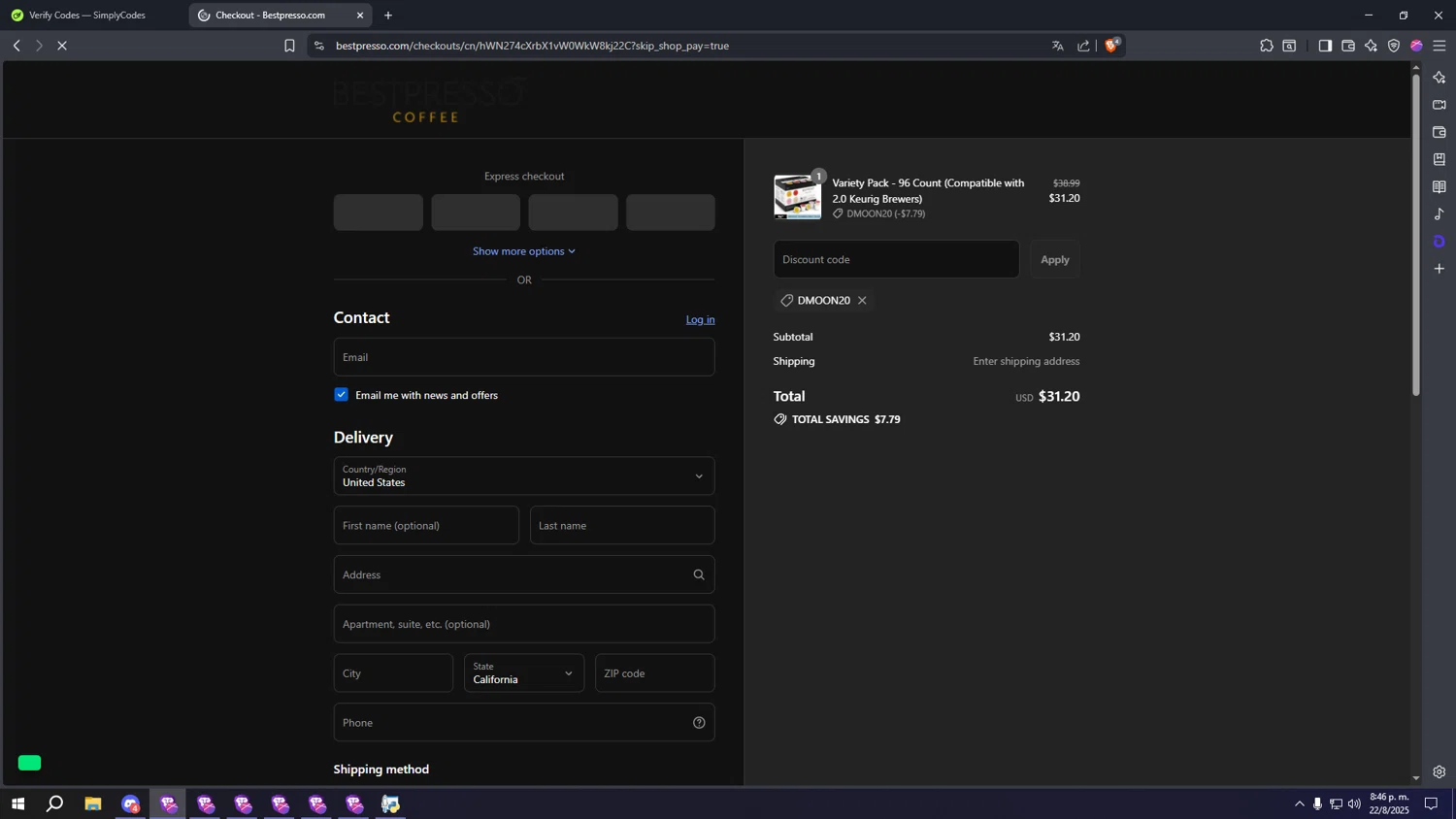Open the notification center icon

[x=1431, y=803]
